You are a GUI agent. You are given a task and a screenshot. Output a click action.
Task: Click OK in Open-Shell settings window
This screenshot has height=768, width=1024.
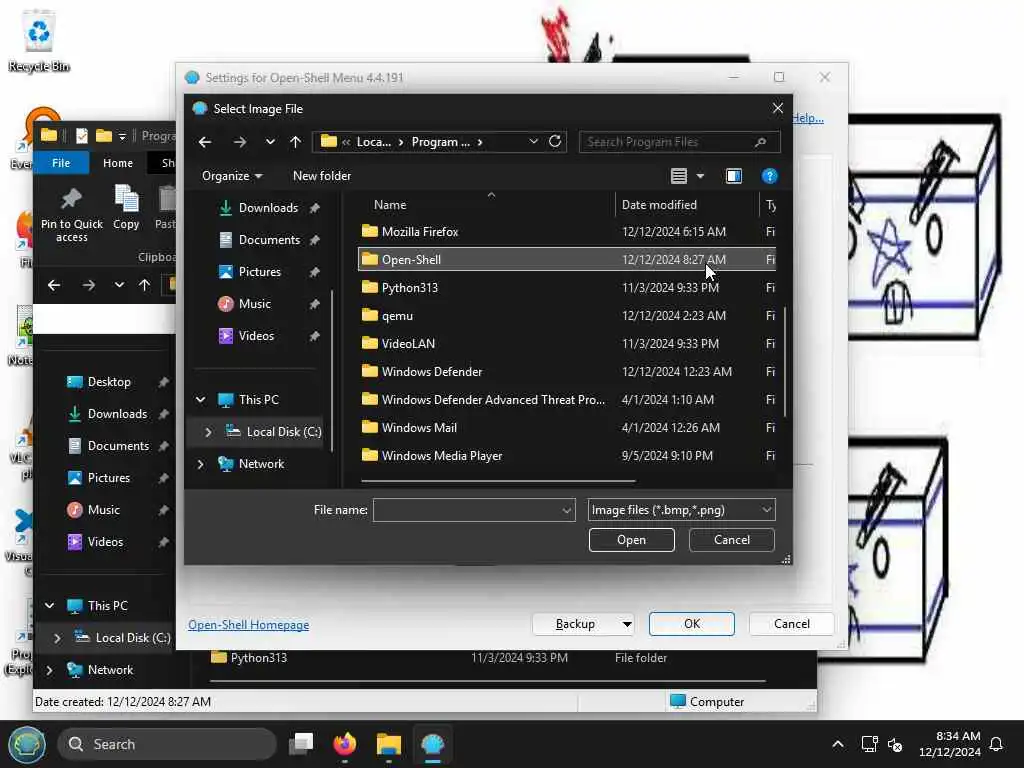point(692,624)
